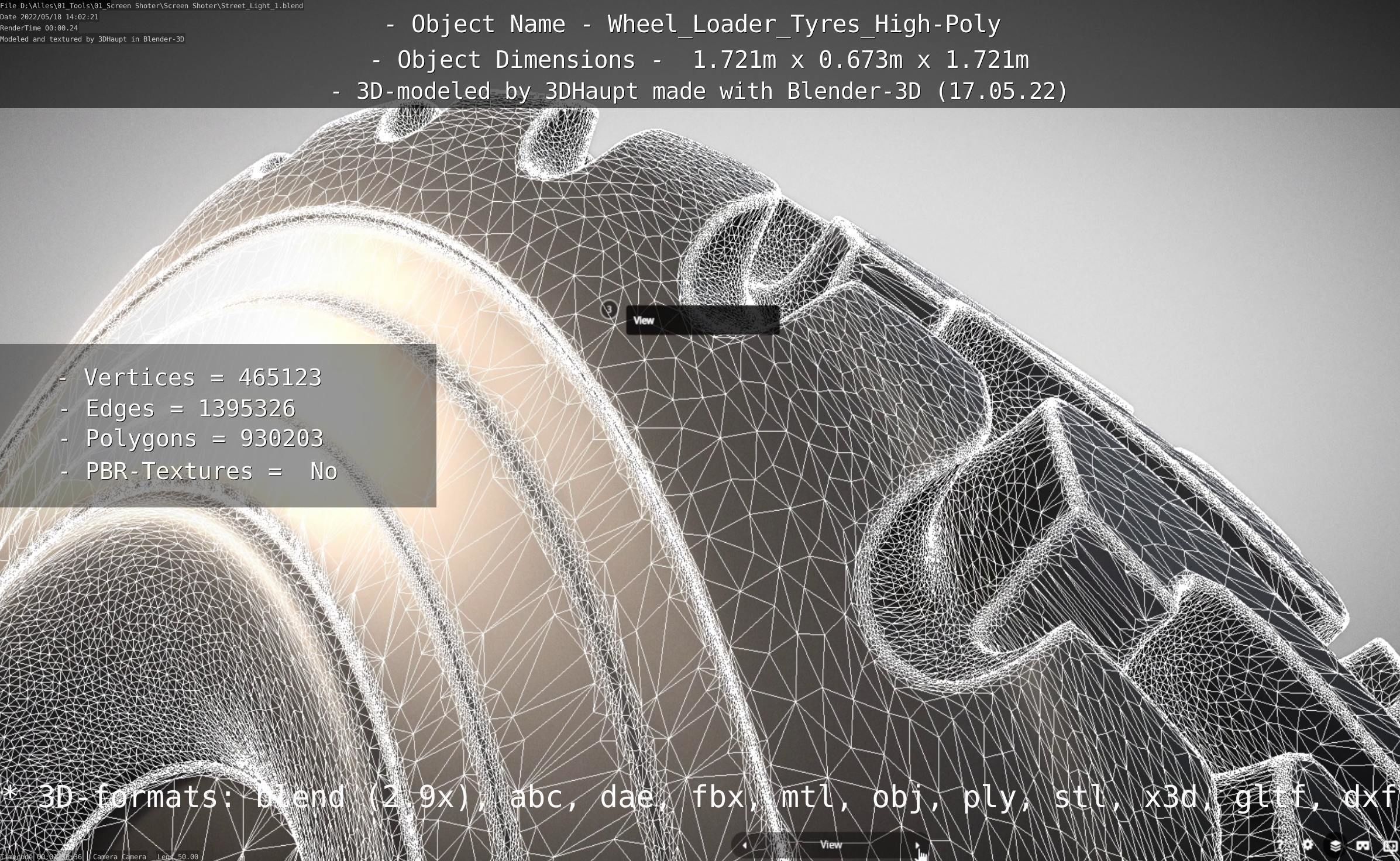
Task: Click the "3D-modeled by 3DHaupt" text line
Action: pyautogui.click(x=700, y=91)
